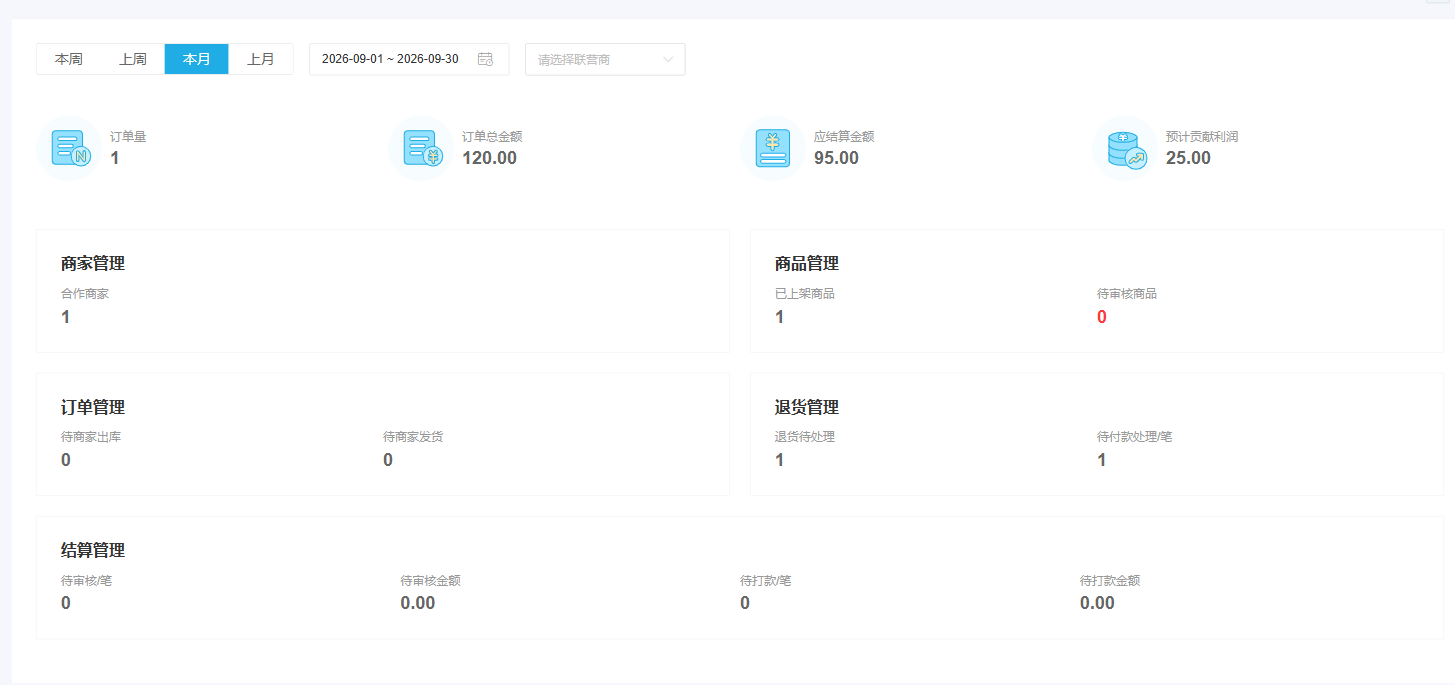Viewport: 1455px width, 685px height.
Task: Click the 订单管理 heading
Action: tap(93, 407)
